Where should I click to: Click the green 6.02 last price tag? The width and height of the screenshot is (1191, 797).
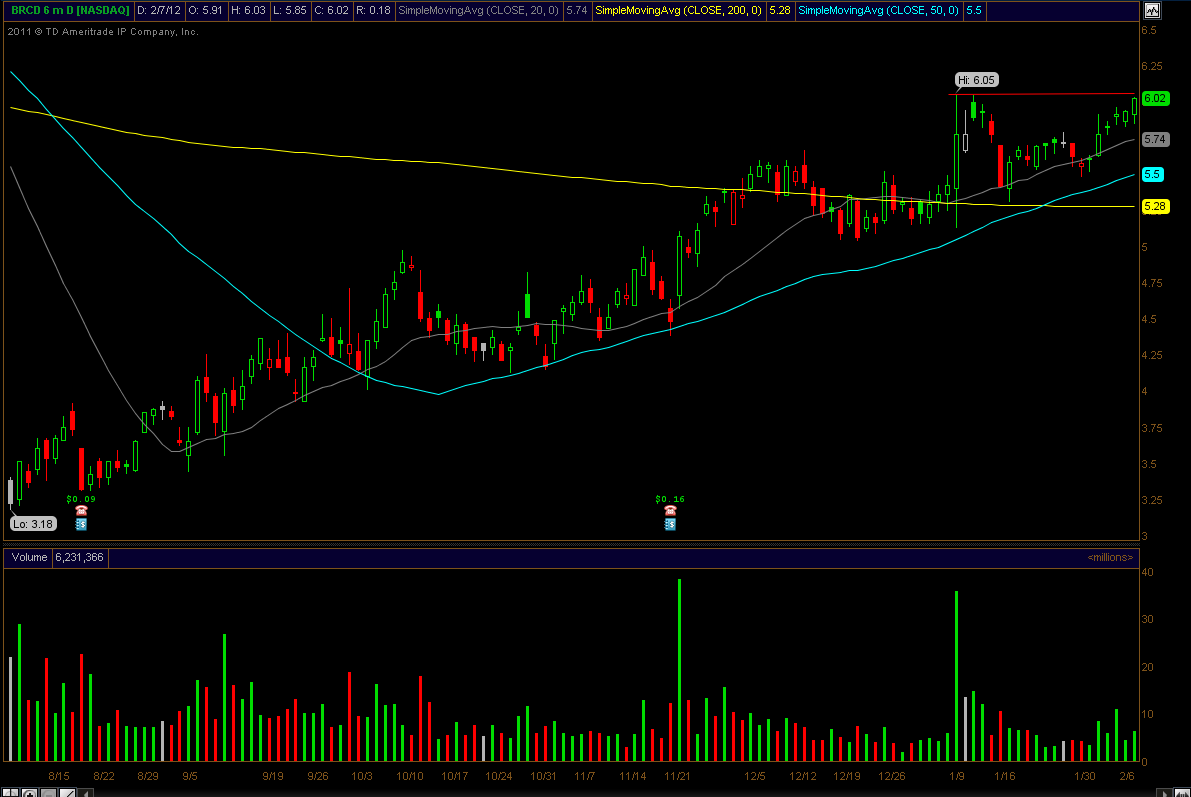tap(1155, 98)
